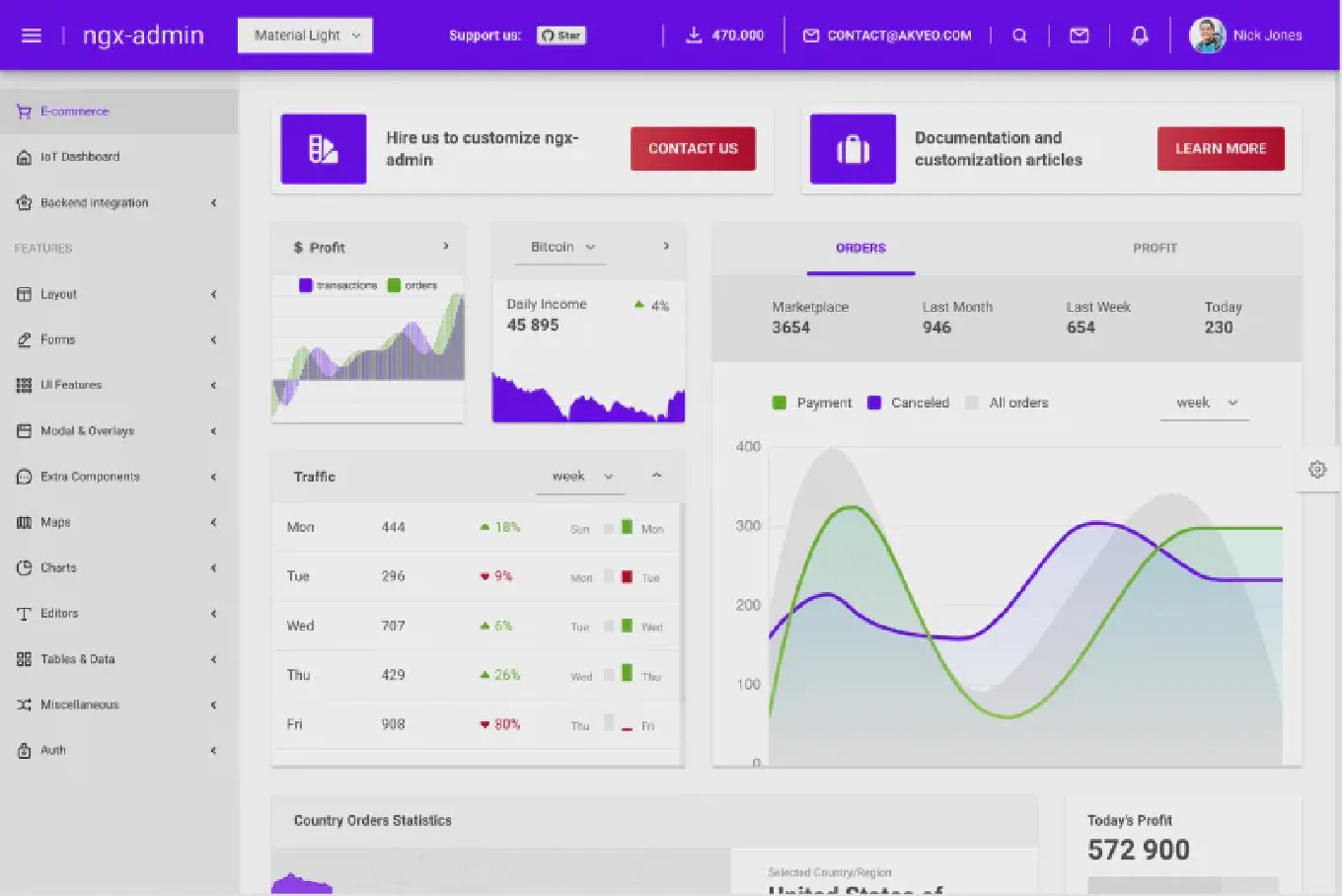This screenshot has height=896, width=1342.
Task: Expand the UI Features submenu chevron
Action: pos(213,385)
